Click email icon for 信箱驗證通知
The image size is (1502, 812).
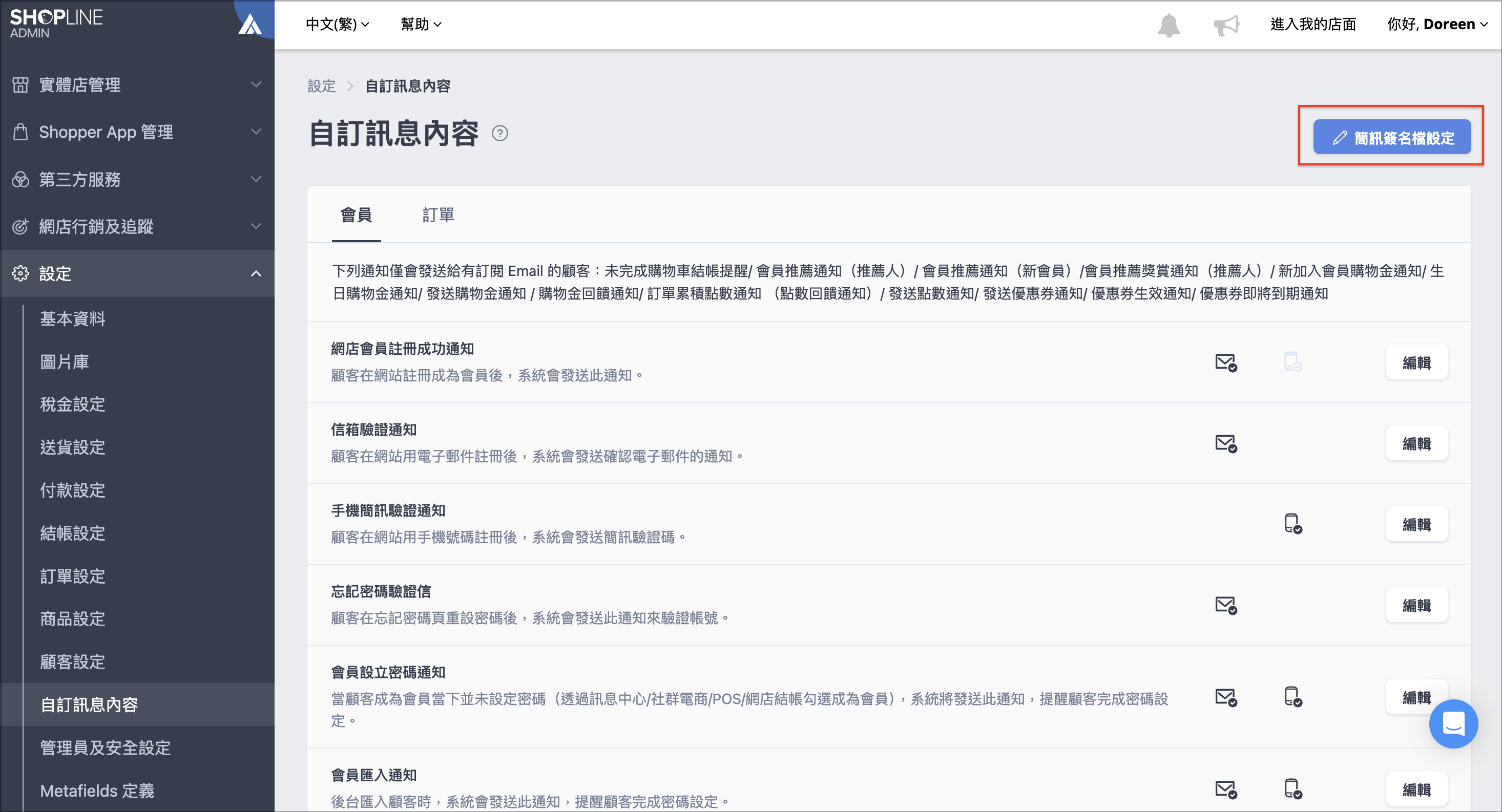click(1225, 443)
